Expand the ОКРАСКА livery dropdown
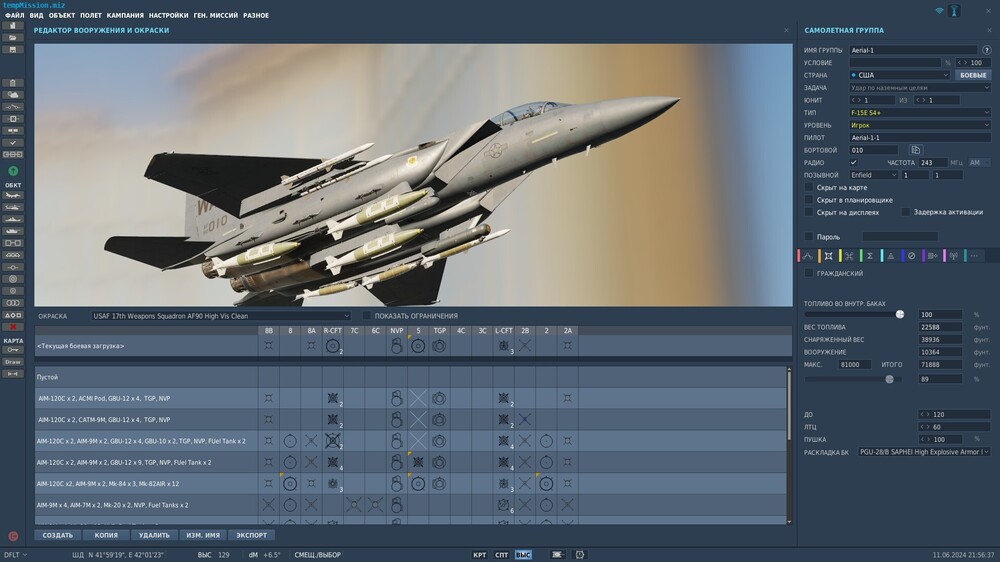The image size is (1000, 562). tap(221, 316)
